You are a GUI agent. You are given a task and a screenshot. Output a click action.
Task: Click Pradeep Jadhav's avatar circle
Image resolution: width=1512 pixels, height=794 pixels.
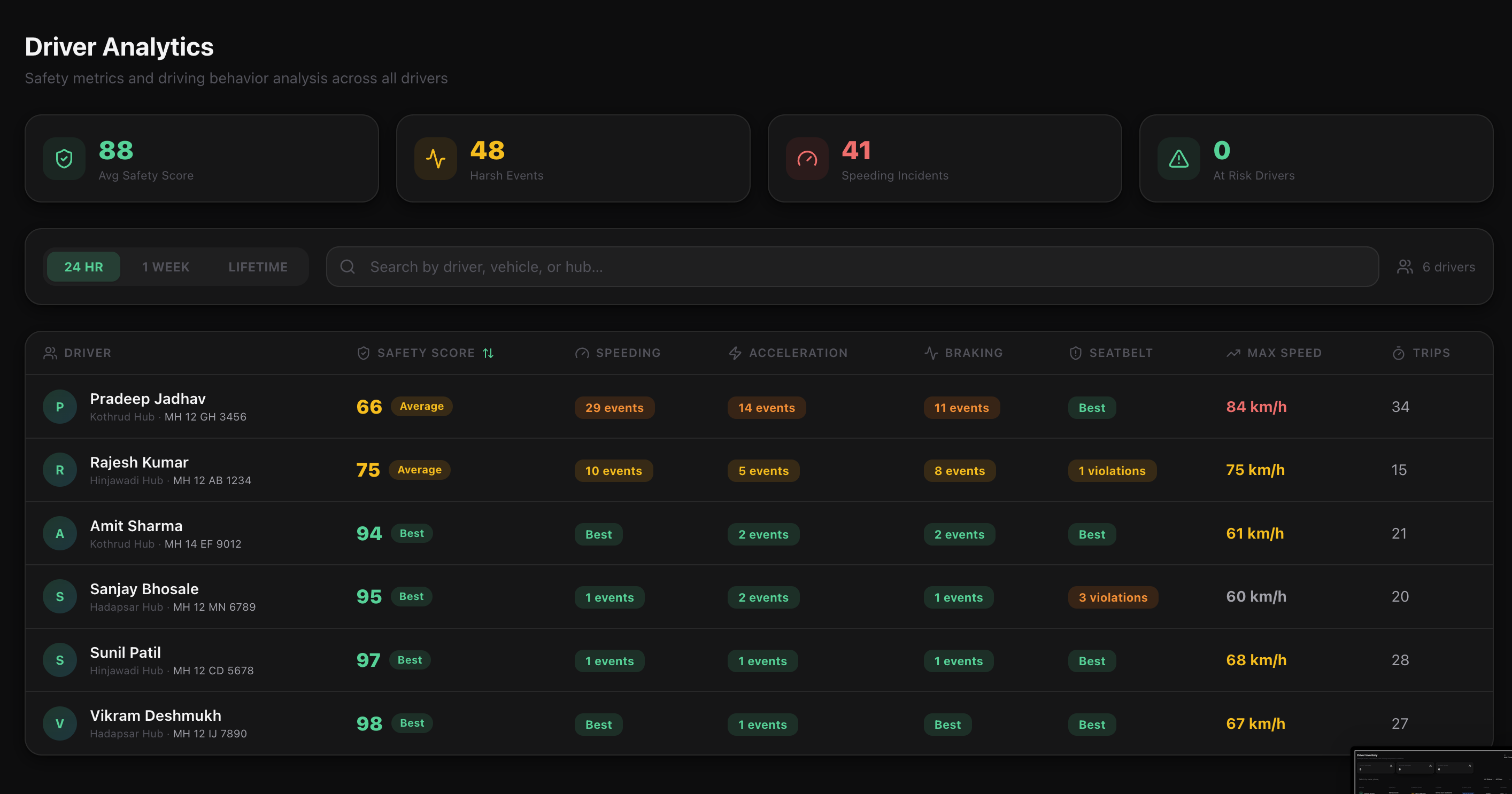coord(60,407)
